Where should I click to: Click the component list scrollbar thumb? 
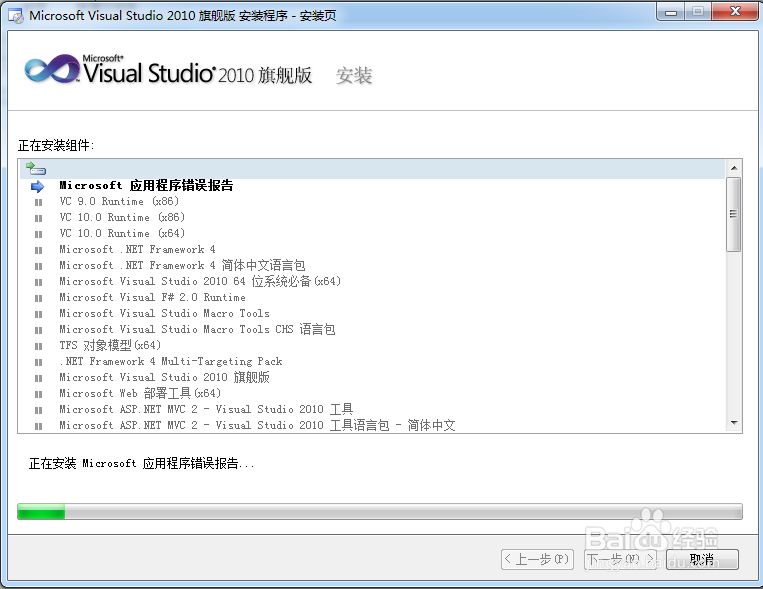tap(734, 214)
